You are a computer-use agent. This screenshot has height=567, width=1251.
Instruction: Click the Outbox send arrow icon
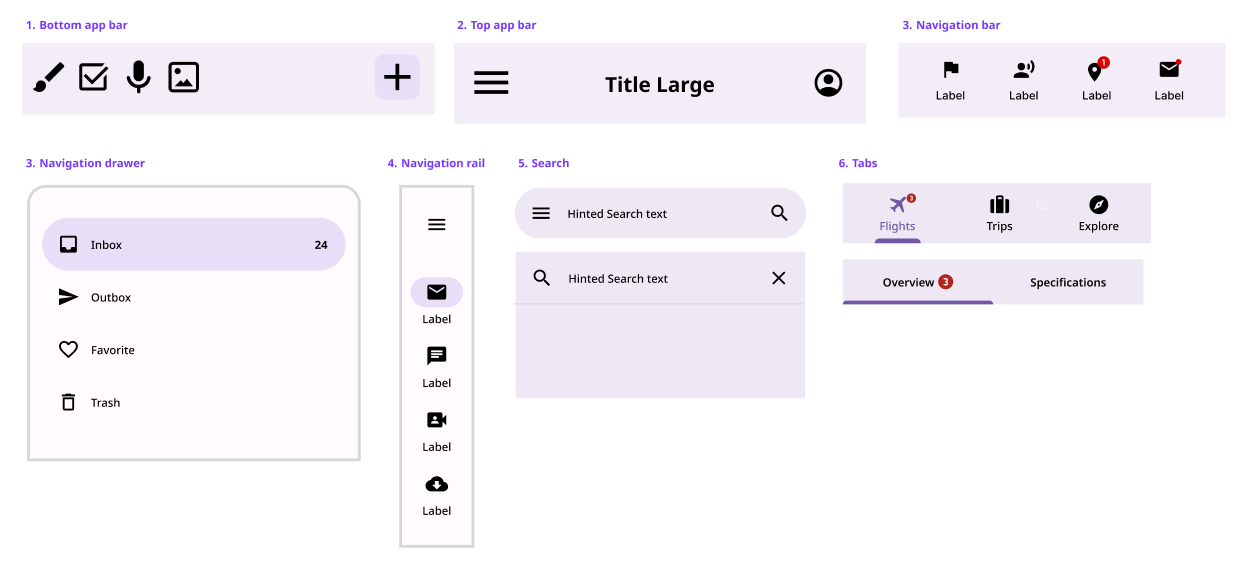pos(68,297)
